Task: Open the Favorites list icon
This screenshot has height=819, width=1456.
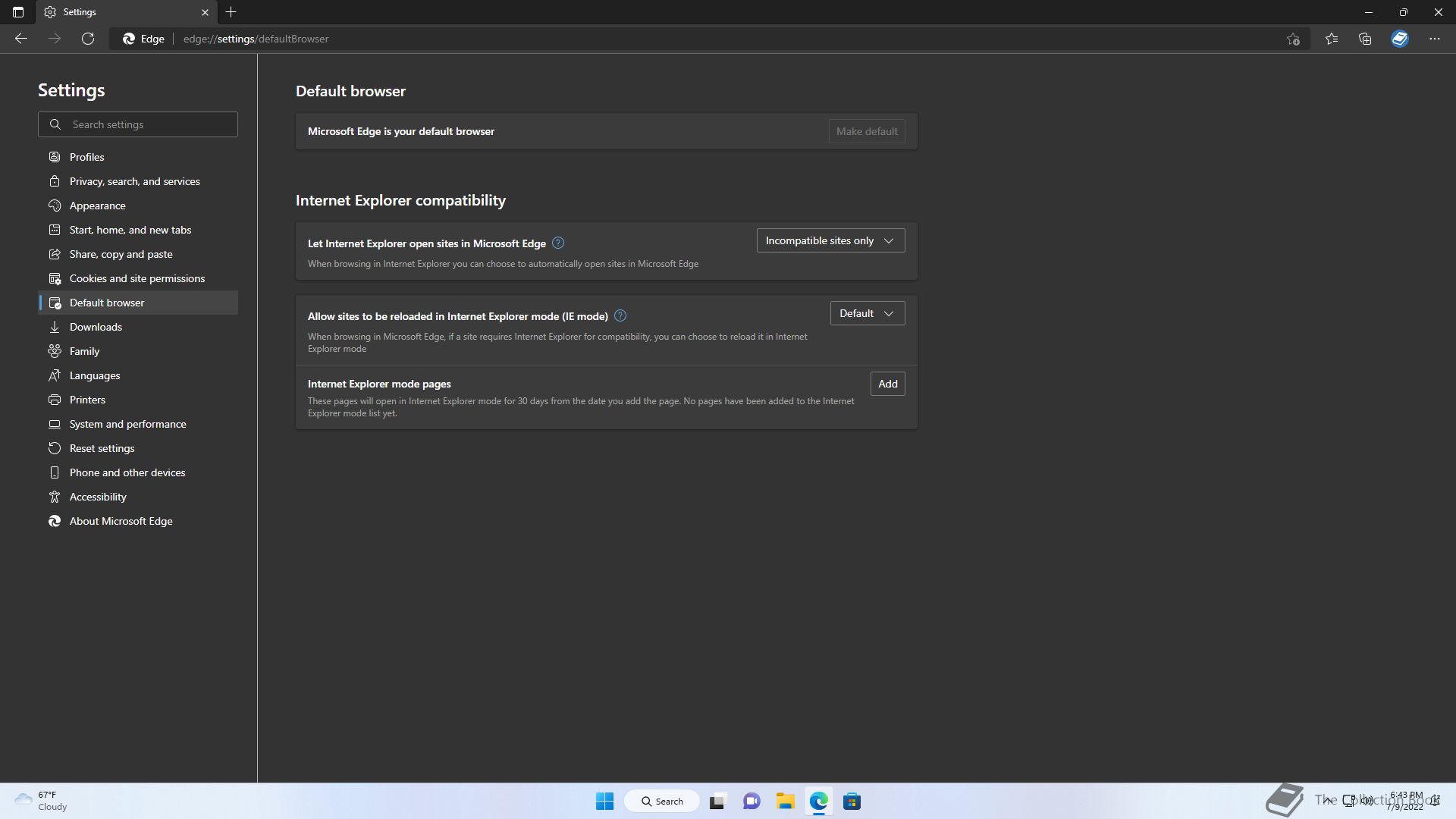Action: (x=1332, y=39)
